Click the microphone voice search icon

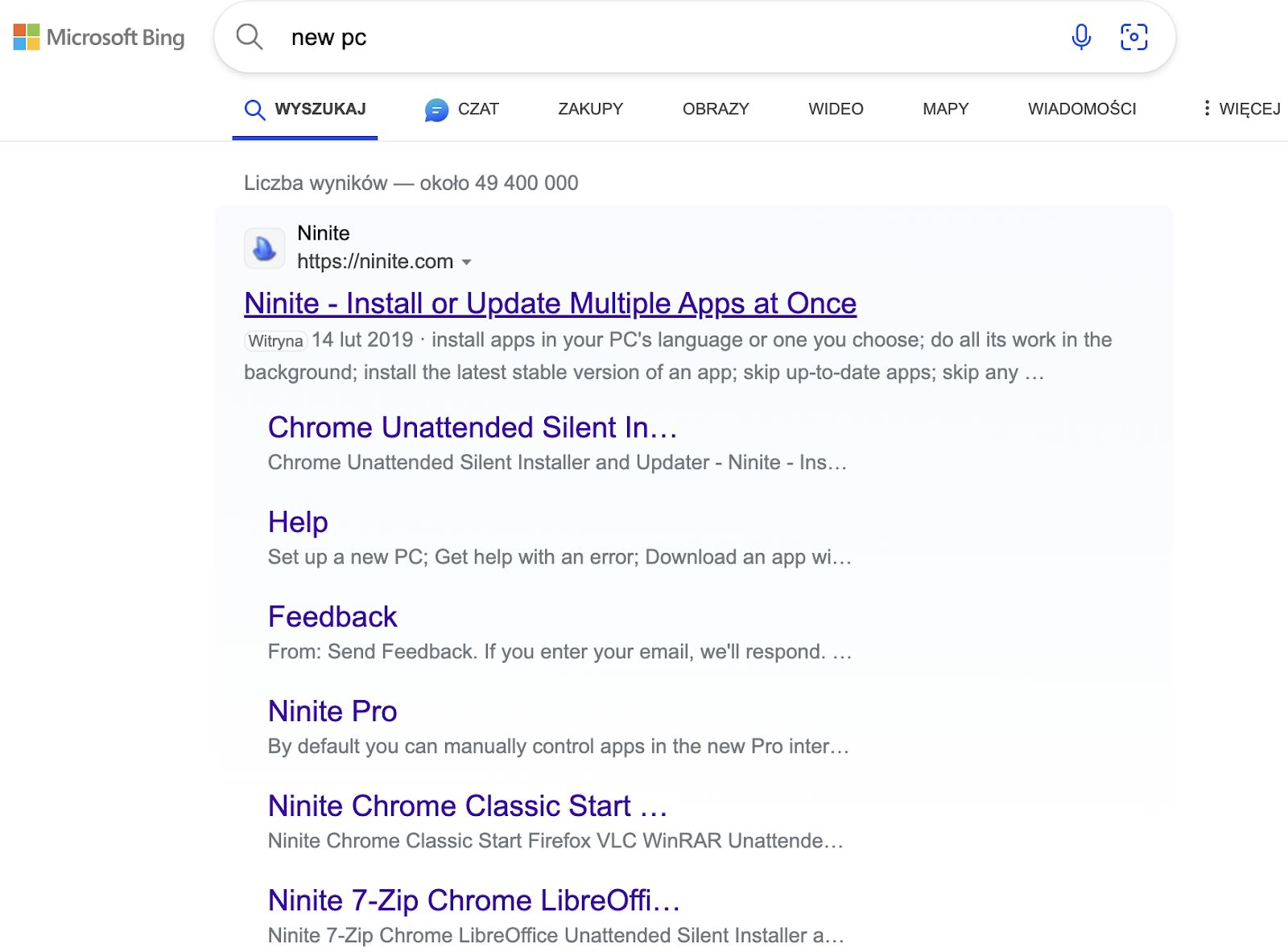point(1081,36)
